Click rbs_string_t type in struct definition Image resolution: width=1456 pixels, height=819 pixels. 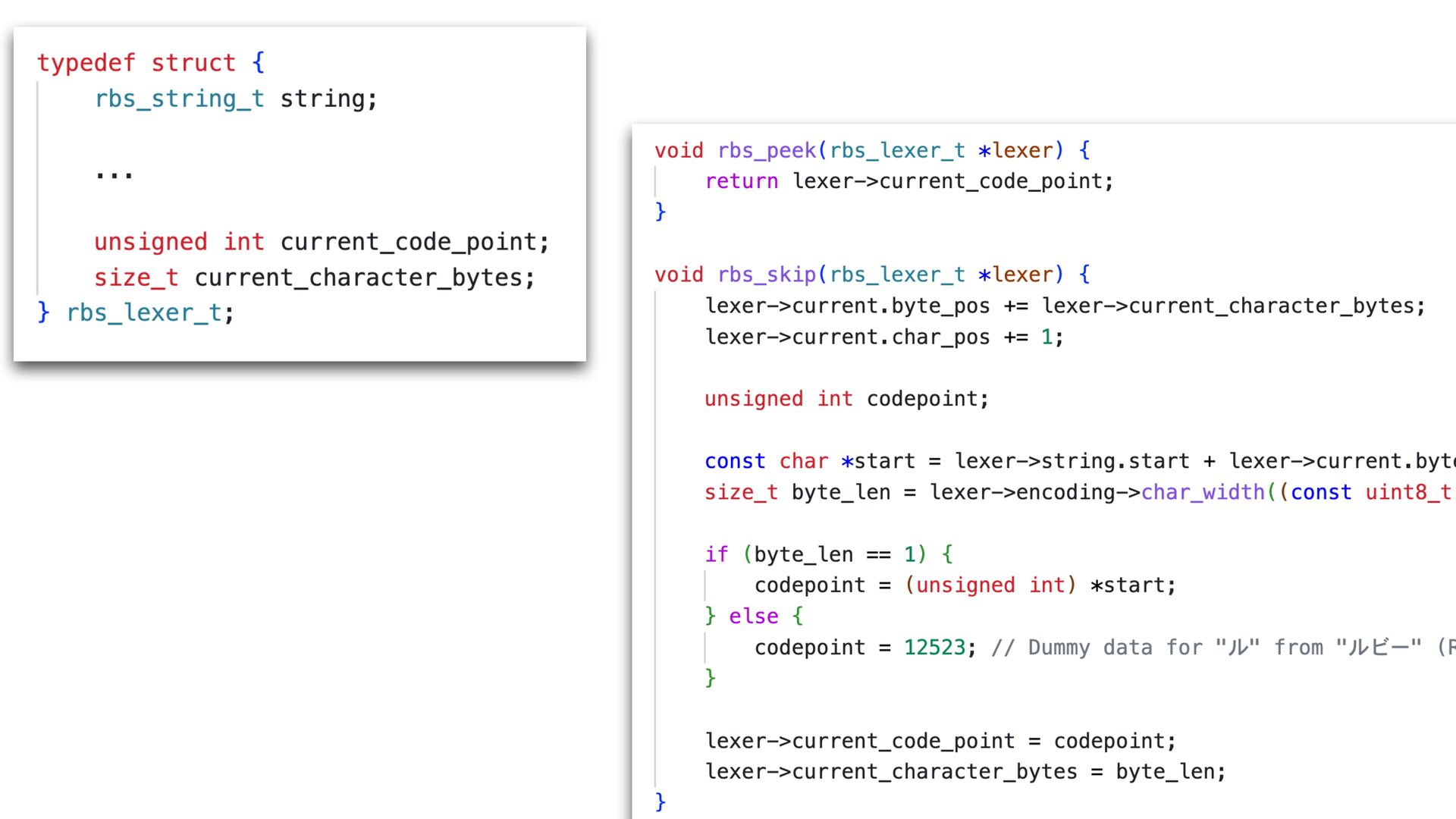tap(179, 99)
